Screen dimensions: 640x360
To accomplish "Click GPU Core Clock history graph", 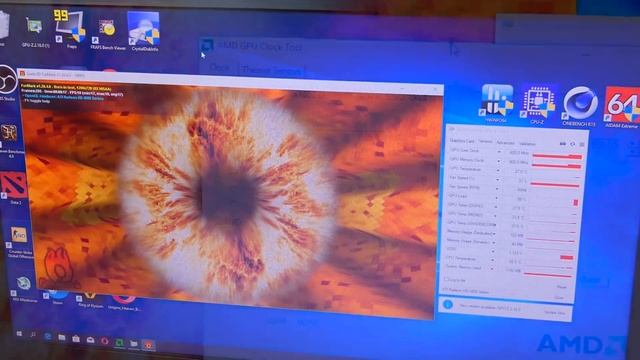I will pos(557,156).
